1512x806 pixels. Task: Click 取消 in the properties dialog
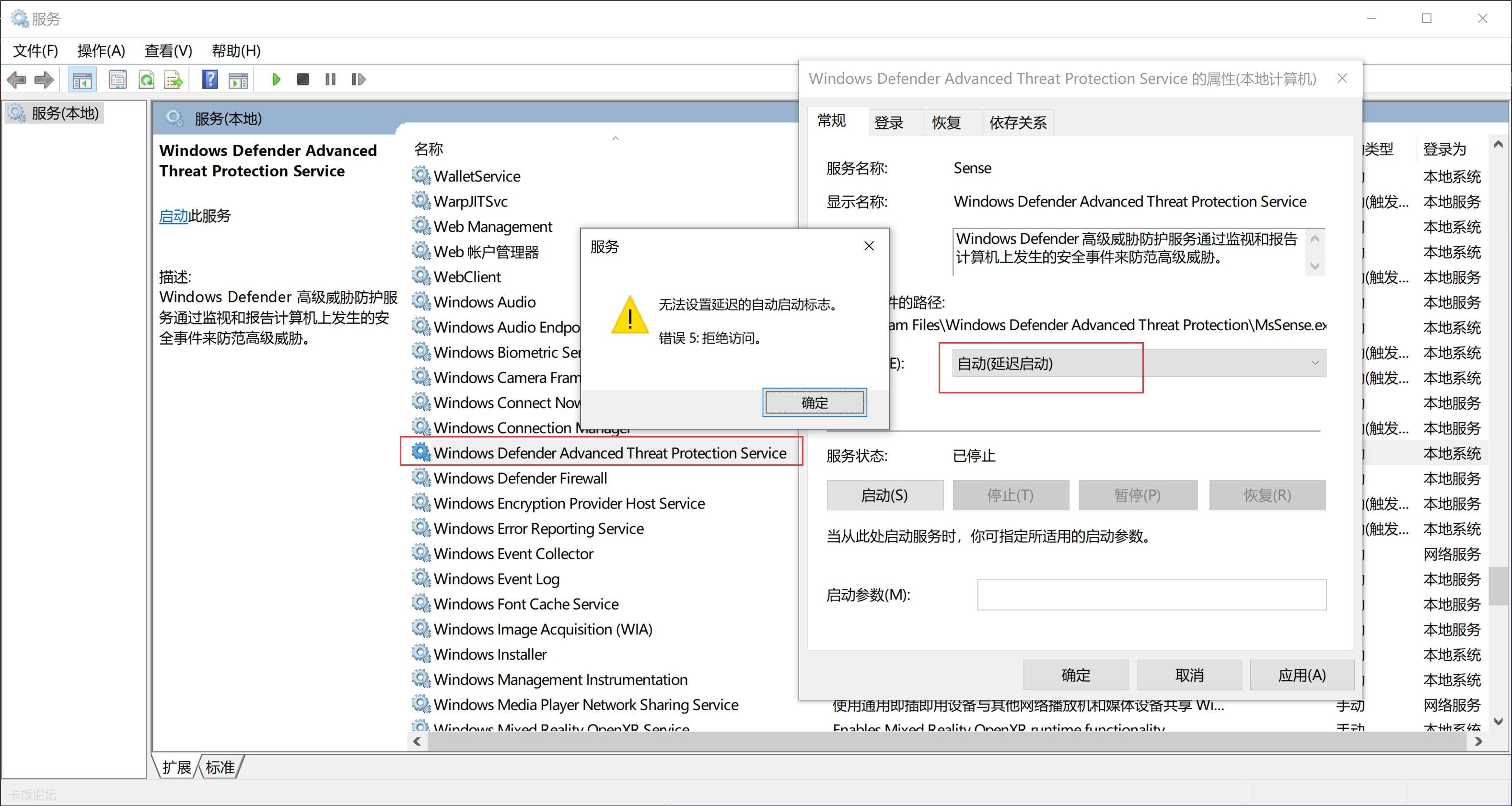pyautogui.click(x=1189, y=675)
